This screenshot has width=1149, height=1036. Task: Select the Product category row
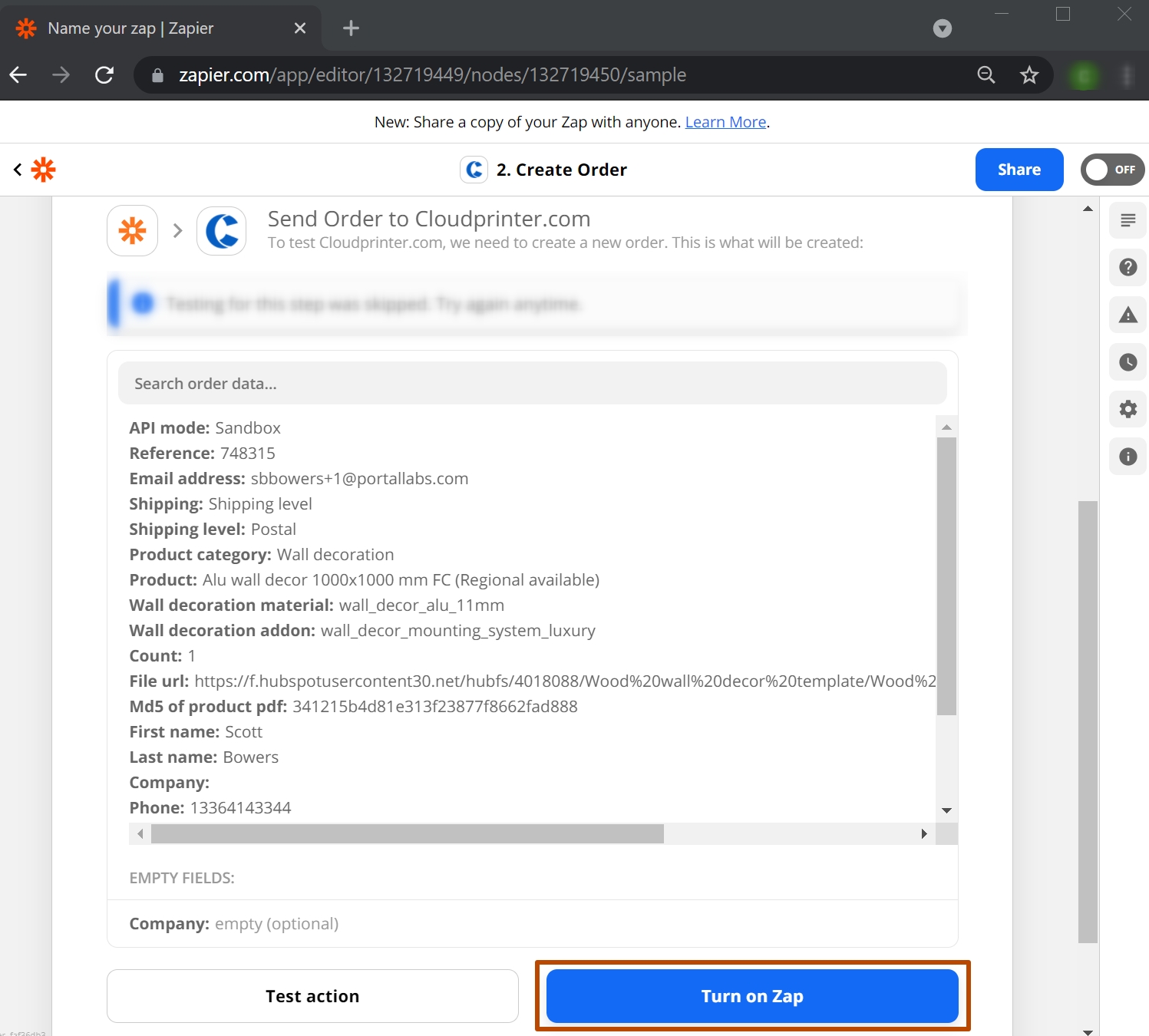(262, 554)
